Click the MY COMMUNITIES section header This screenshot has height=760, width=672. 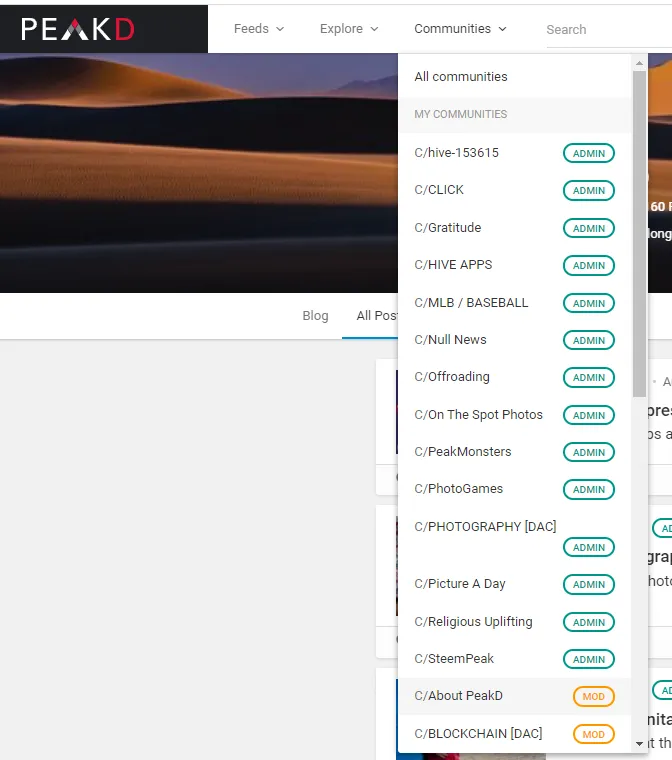pos(514,114)
